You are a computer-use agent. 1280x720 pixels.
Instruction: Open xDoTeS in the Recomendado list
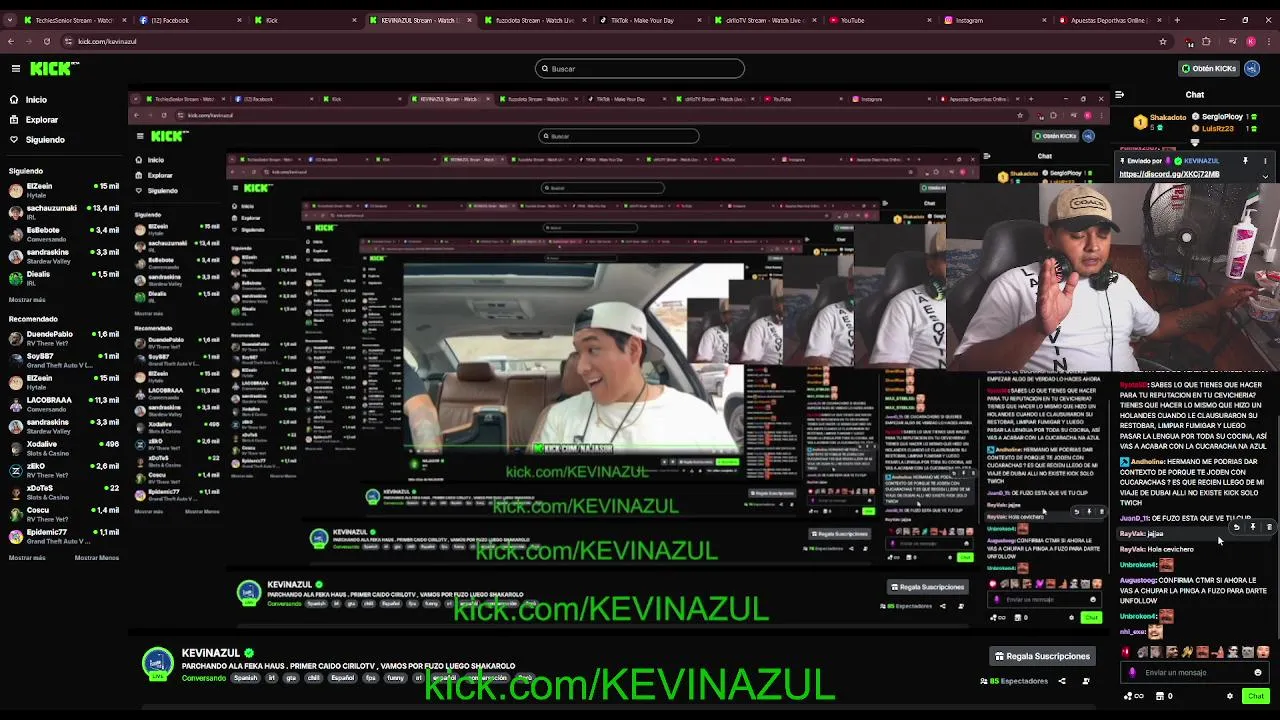(x=64, y=492)
